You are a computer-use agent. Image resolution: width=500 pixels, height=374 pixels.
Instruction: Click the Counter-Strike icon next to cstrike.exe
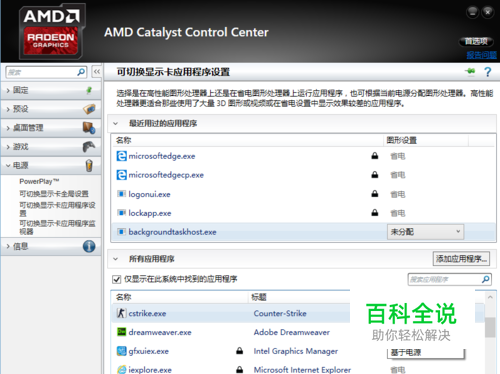121,313
